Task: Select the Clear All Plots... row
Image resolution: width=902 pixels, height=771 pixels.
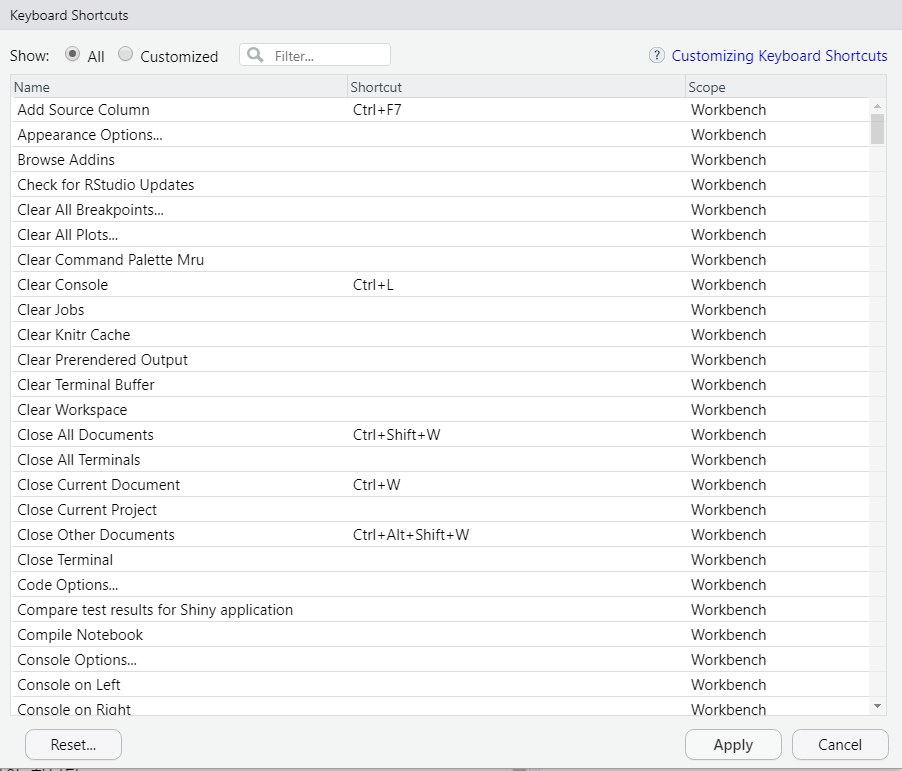Action: 440,235
